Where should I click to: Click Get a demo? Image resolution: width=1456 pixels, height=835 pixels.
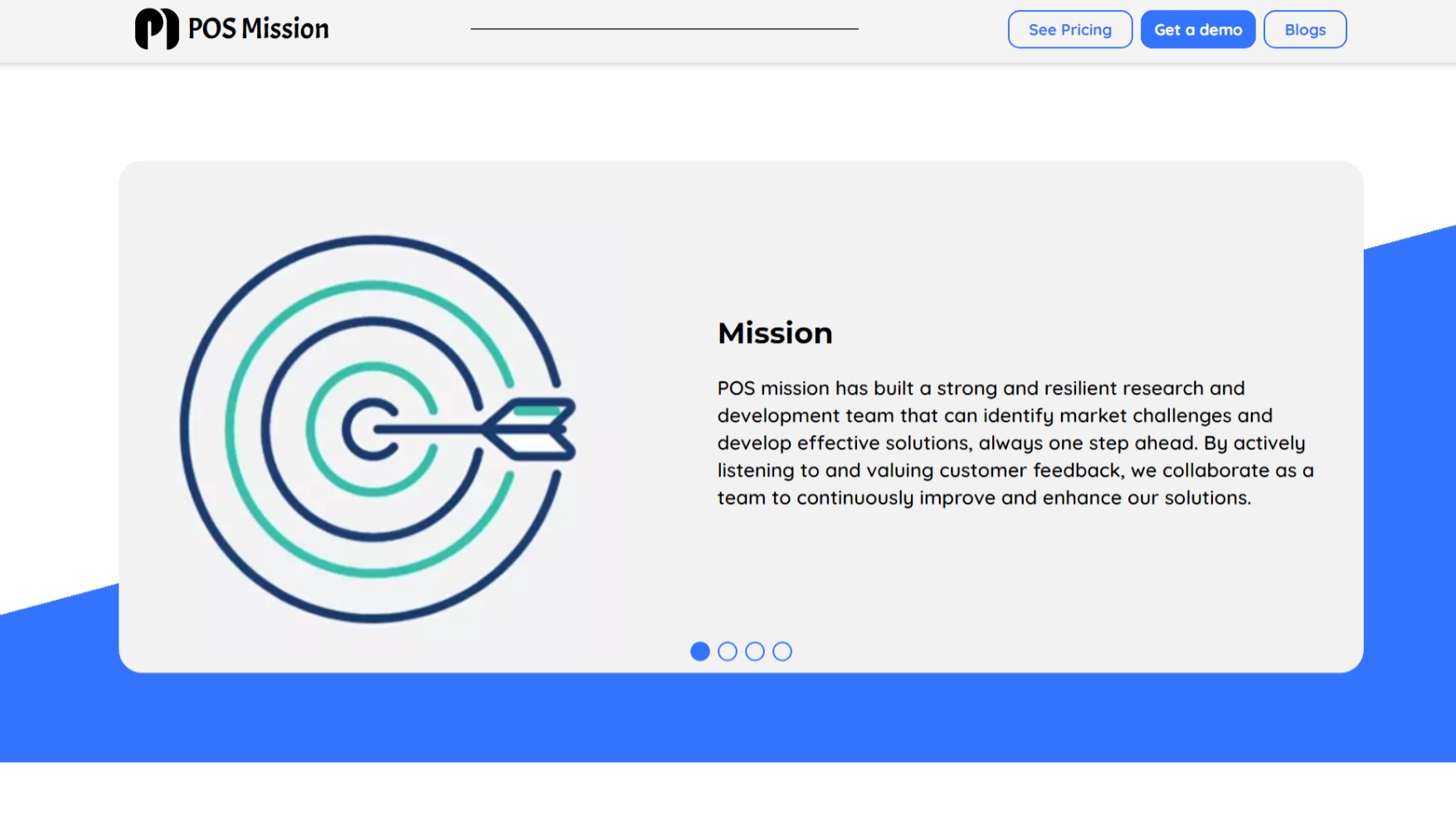tap(1197, 29)
